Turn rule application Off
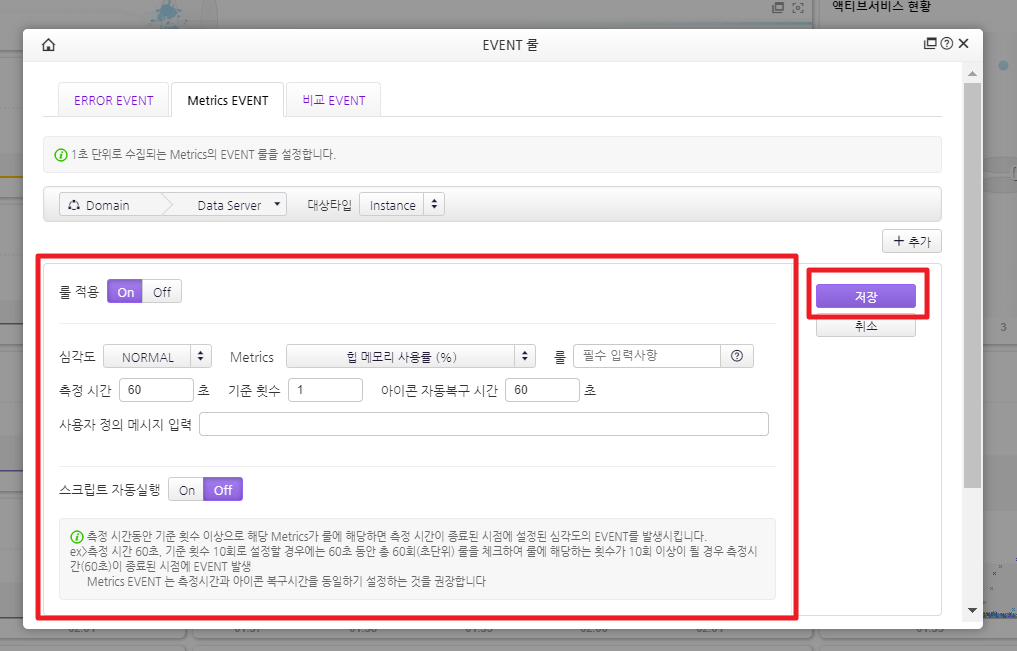1017x651 pixels. tap(162, 292)
